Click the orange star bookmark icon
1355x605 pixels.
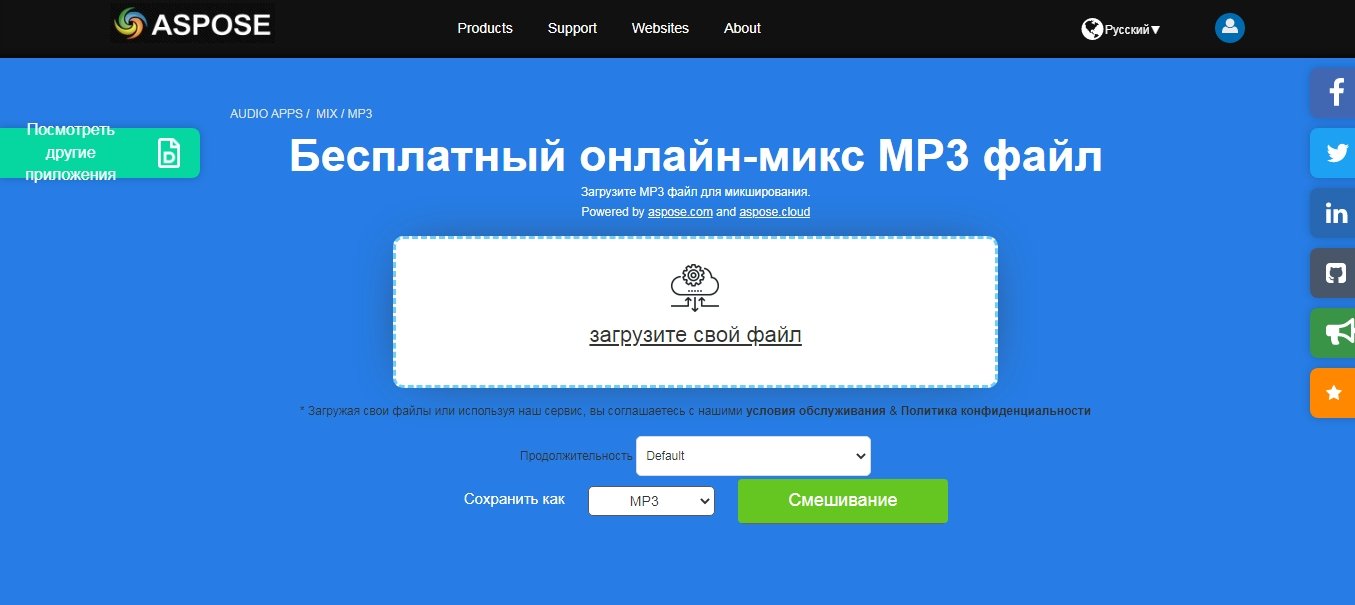pos(1334,392)
